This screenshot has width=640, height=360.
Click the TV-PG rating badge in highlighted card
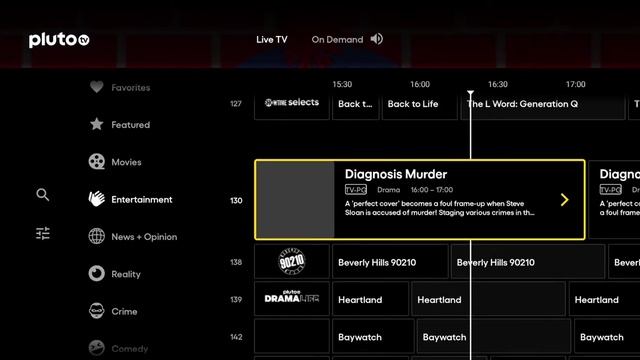point(356,190)
